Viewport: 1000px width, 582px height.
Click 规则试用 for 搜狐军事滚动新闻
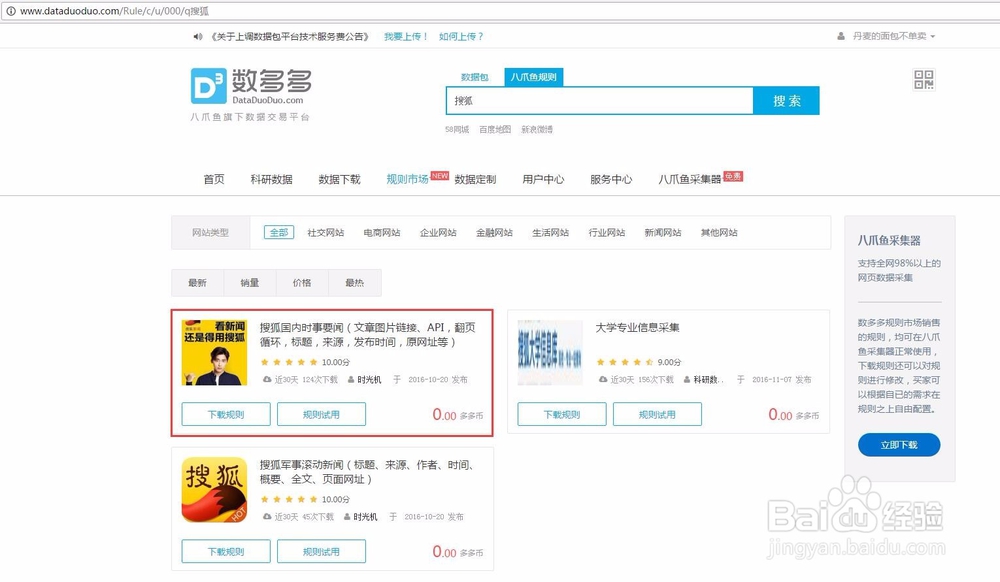pyautogui.click(x=321, y=551)
